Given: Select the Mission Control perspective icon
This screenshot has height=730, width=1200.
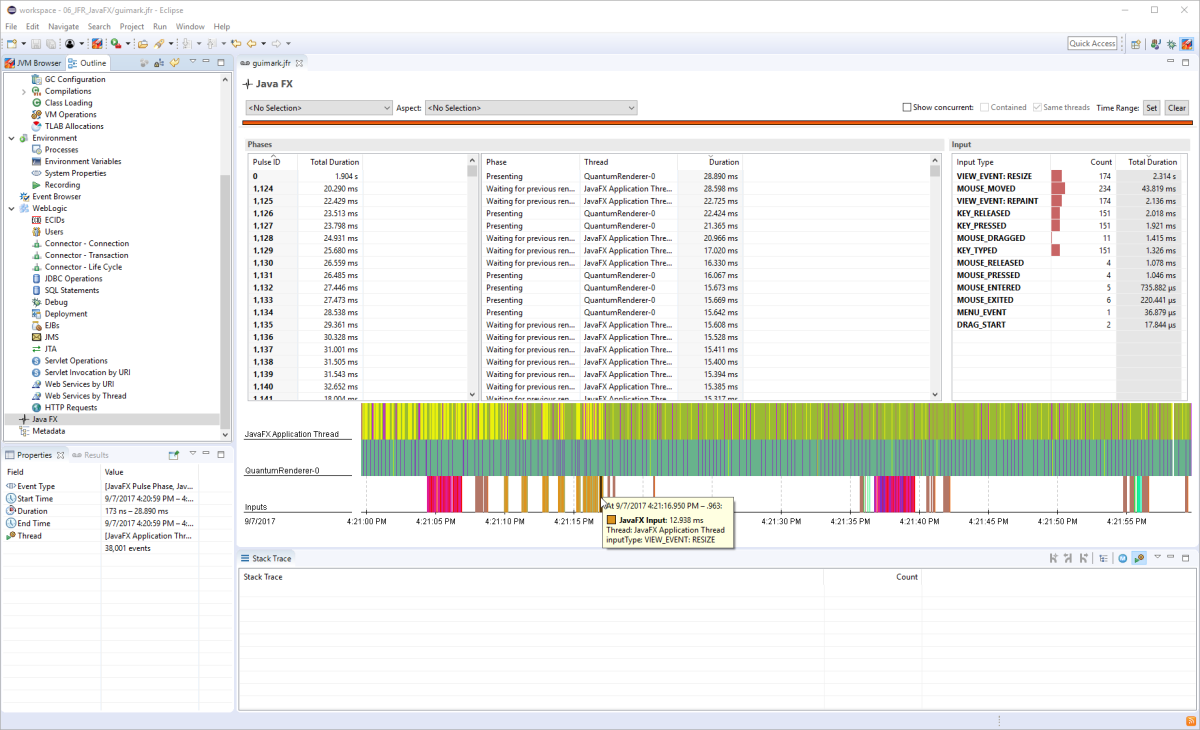Looking at the screenshot, I should click(1187, 44).
